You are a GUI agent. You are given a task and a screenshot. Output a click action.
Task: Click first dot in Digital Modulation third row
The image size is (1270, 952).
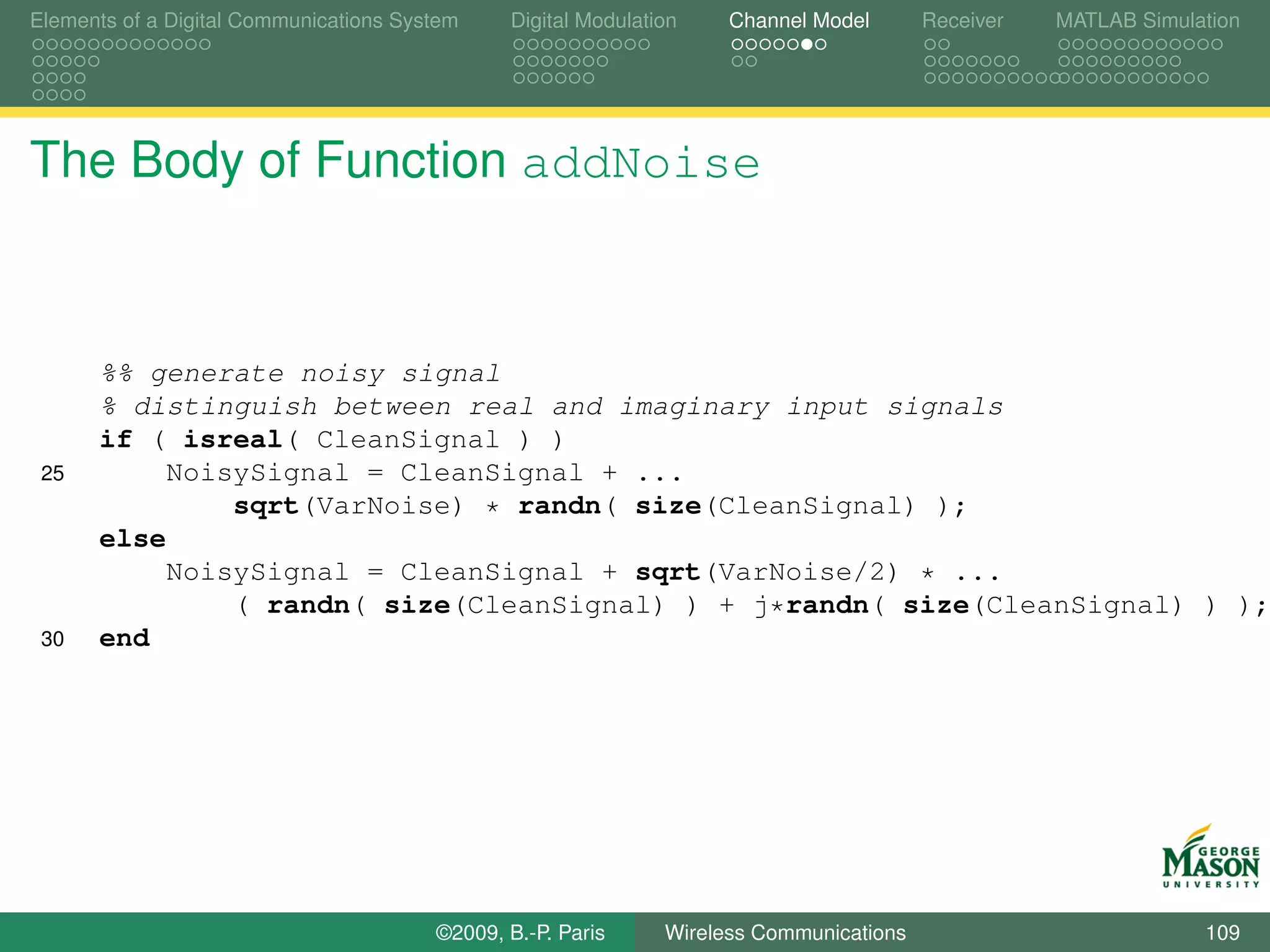pyautogui.click(x=519, y=78)
